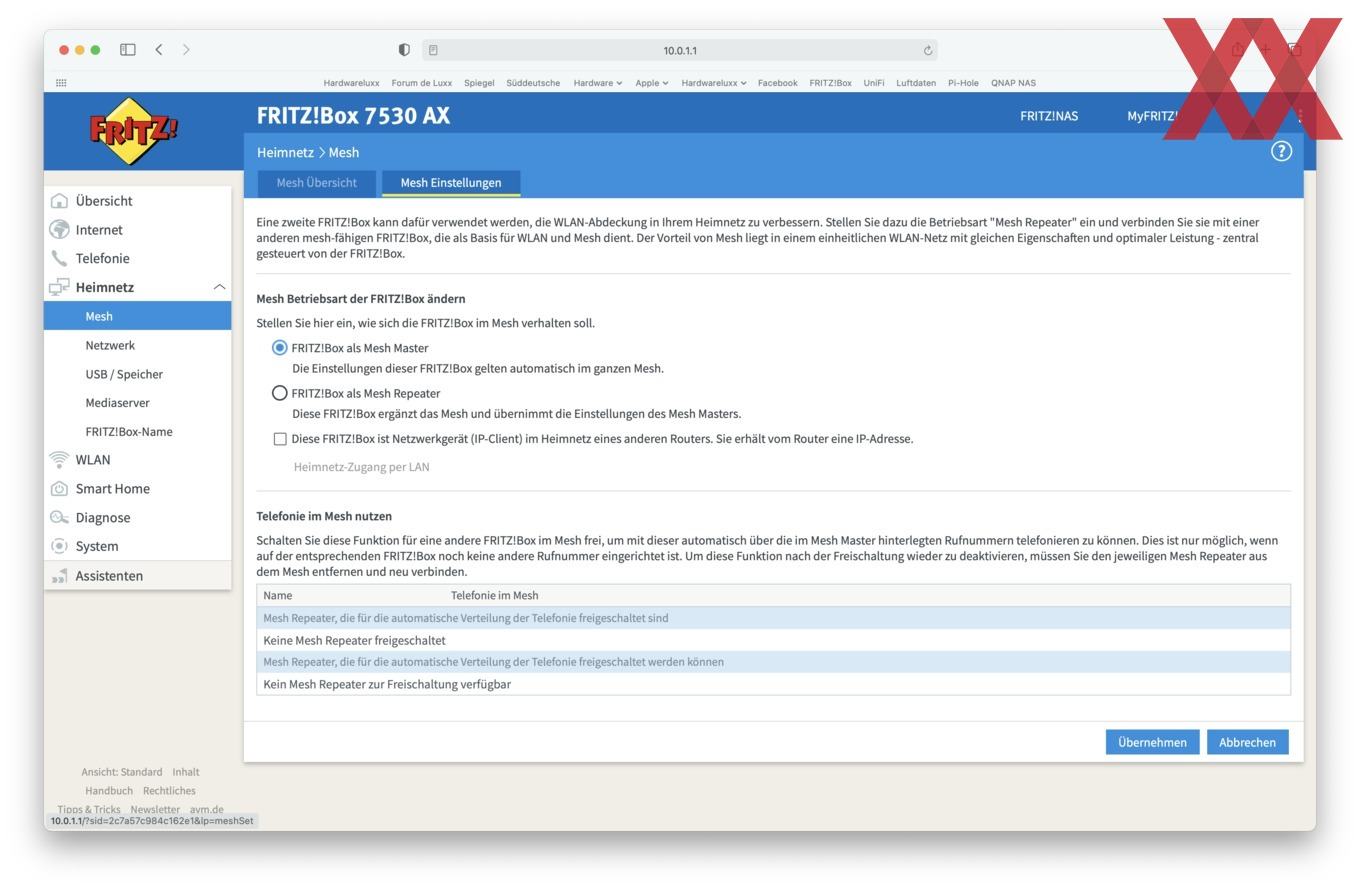
Task: Click the 'Heimnetz-Zugang per LAN' text
Action: (361, 467)
